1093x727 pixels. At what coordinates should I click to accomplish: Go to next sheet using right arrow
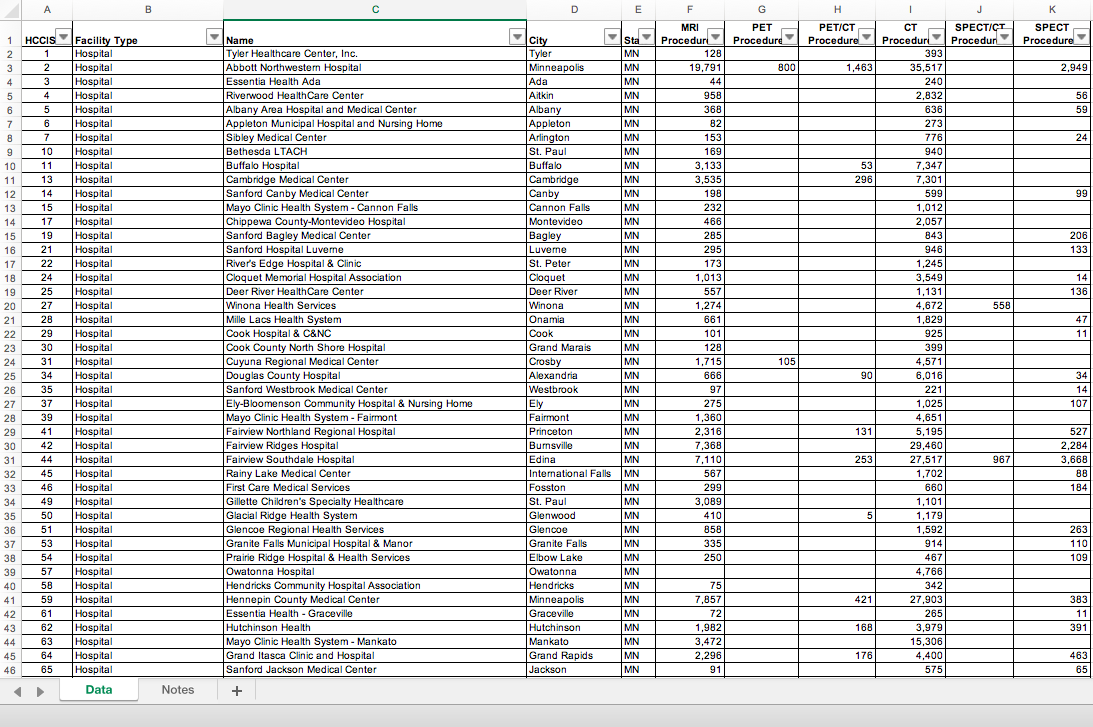(x=40, y=691)
